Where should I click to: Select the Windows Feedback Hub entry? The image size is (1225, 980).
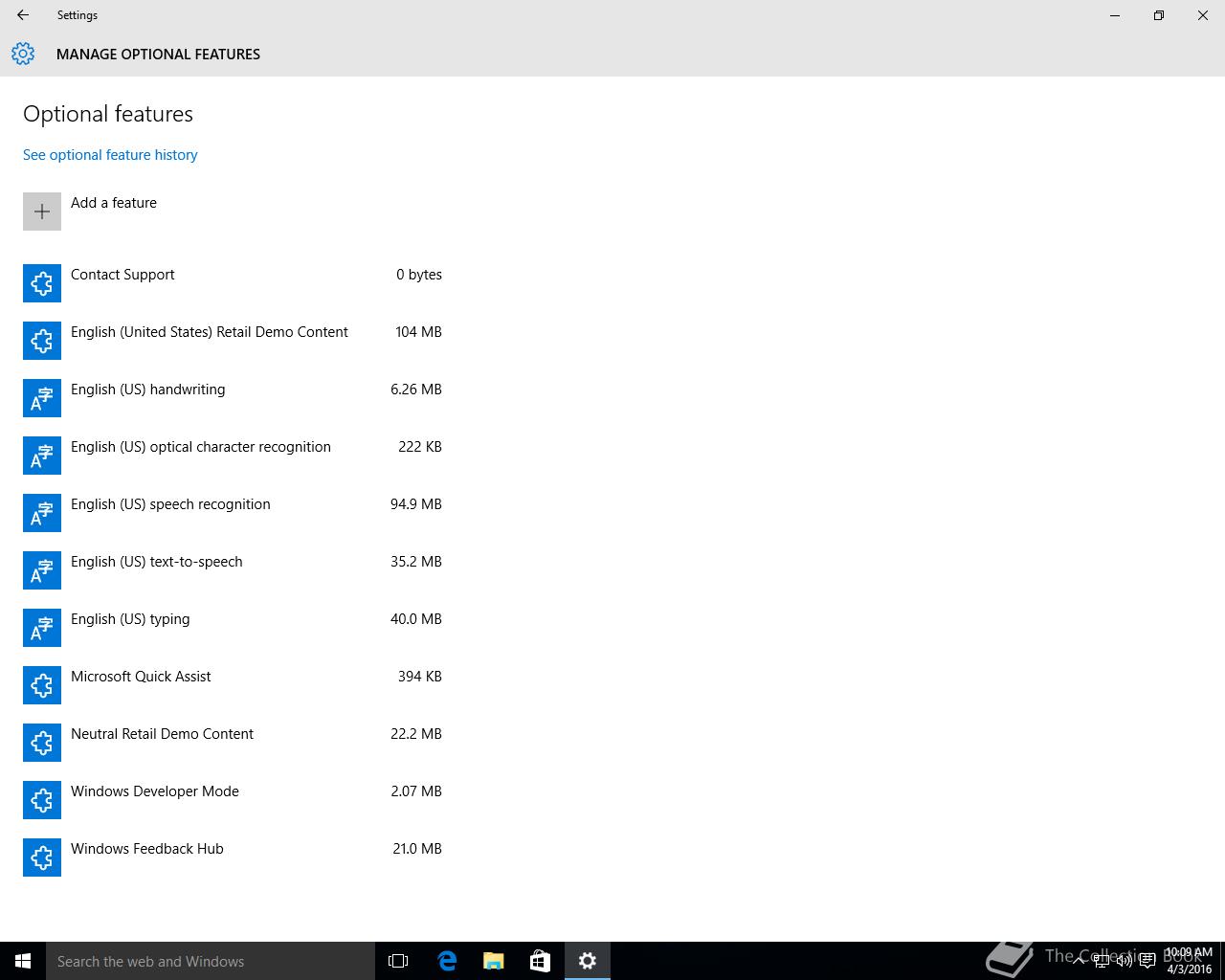147,849
